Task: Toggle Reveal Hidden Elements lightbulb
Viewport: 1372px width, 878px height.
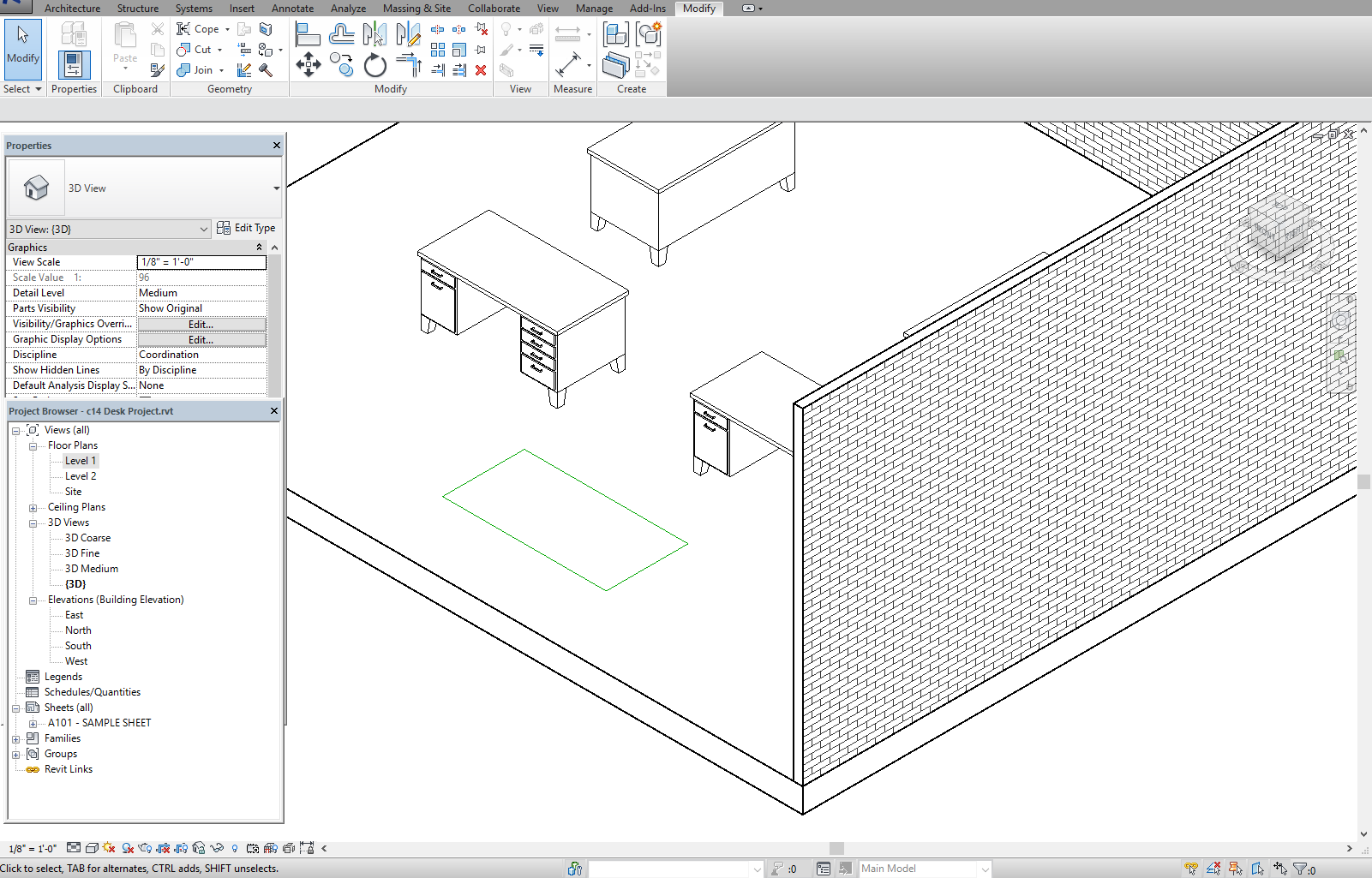Action: 235,848
